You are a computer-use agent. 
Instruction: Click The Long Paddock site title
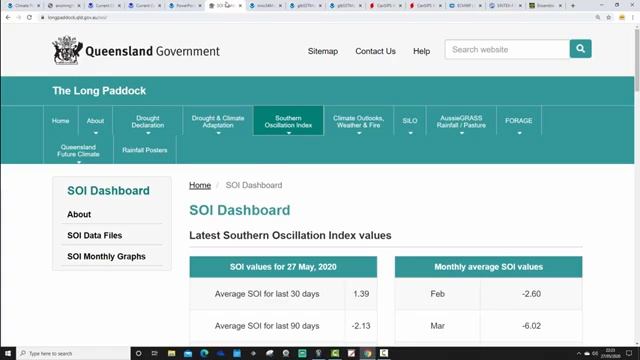[99, 91]
